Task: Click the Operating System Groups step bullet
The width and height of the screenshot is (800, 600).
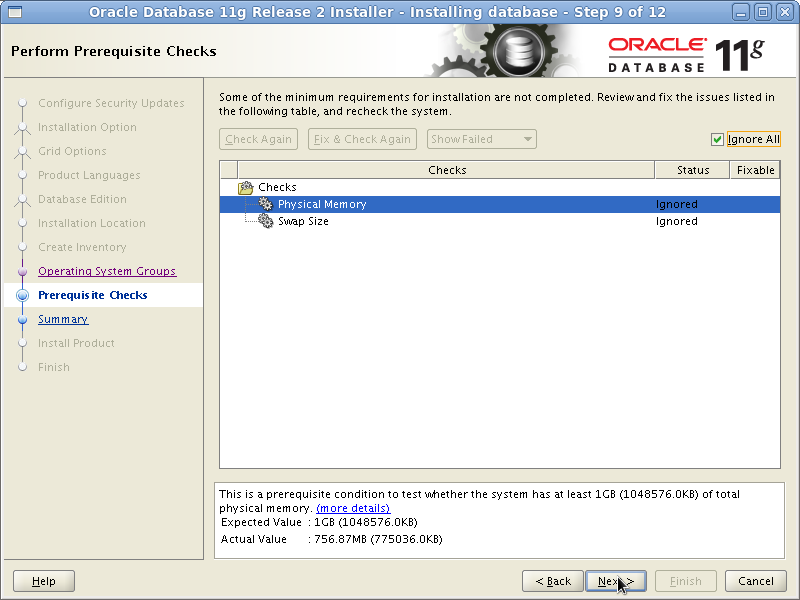Action: pyautogui.click(x=22, y=271)
